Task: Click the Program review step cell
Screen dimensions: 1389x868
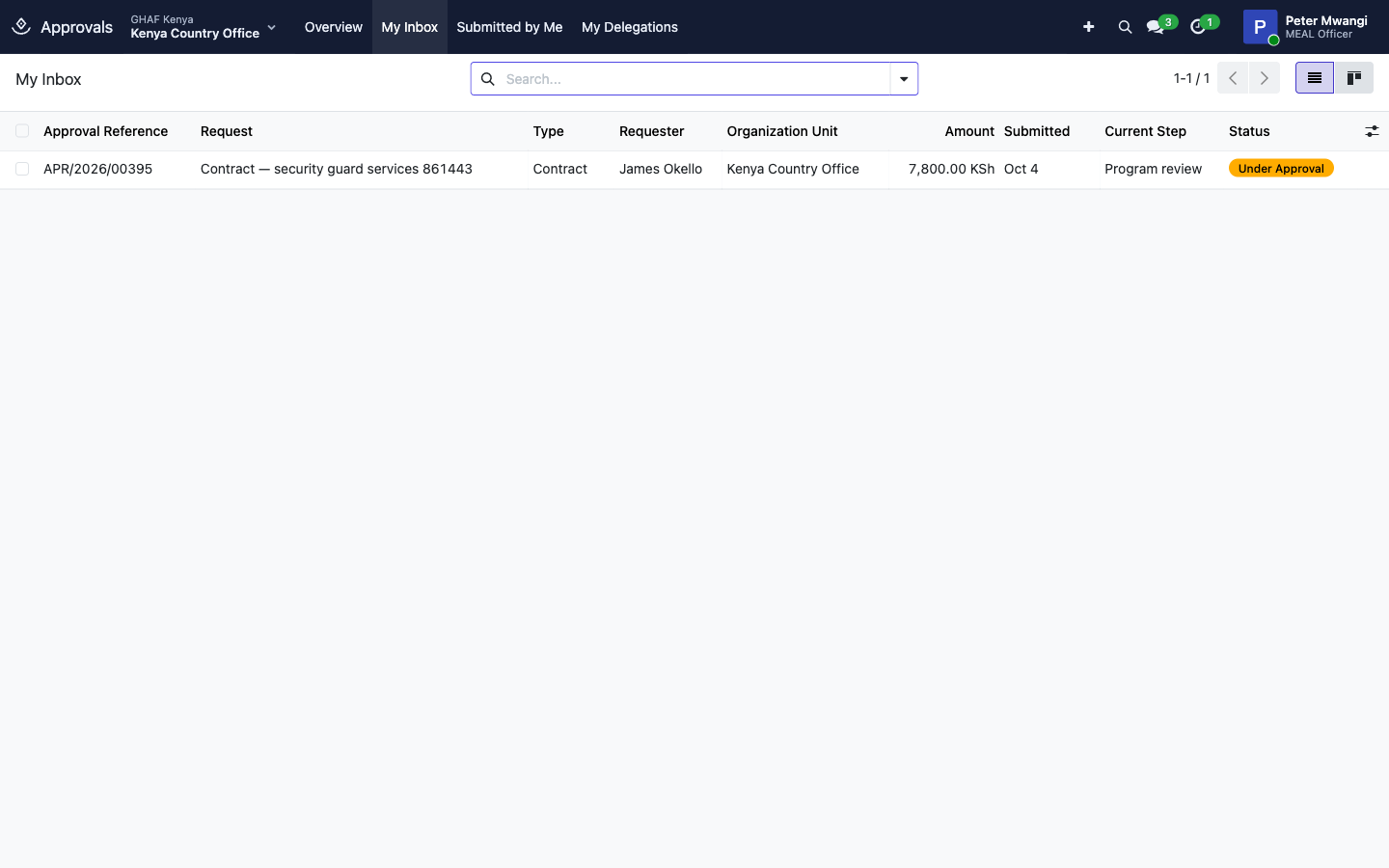Action: (1153, 169)
